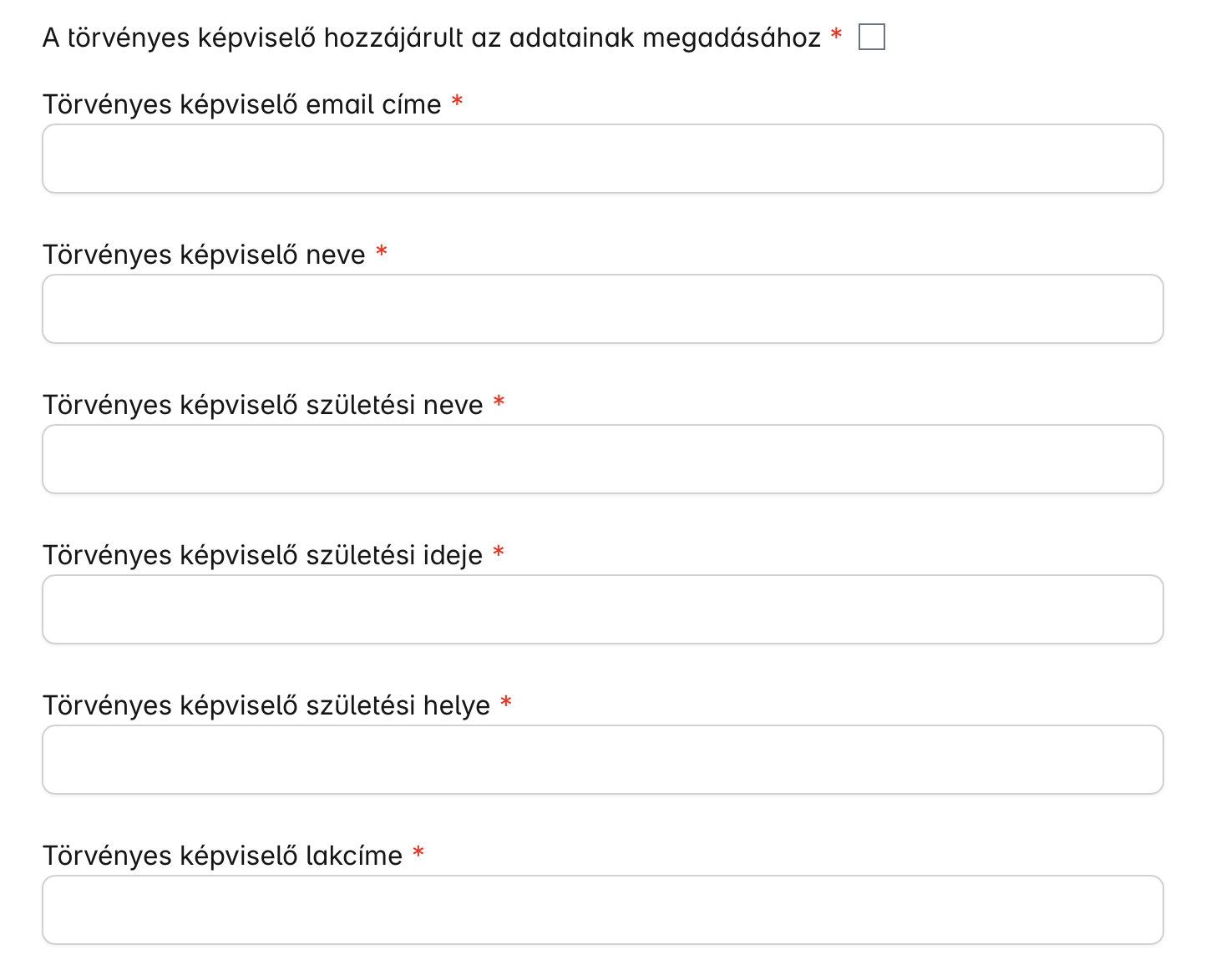The width and height of the screenshot is (1216, 980).
Task: Click the 'Törvényes képviselő születési helye' label
Action: click(x=266, y=706)
